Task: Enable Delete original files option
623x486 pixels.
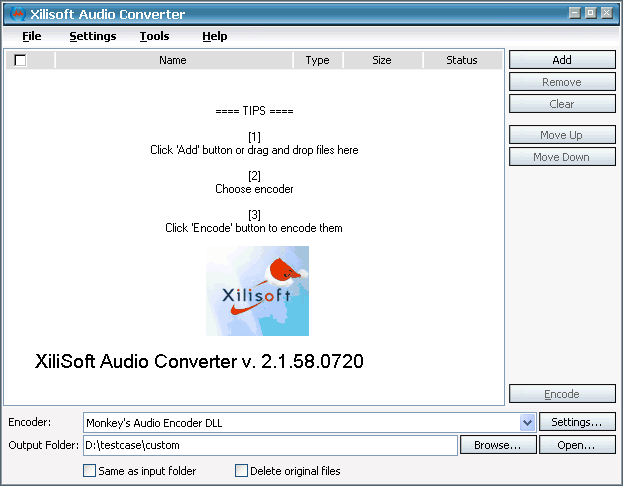Action: [x=241, y=471]
